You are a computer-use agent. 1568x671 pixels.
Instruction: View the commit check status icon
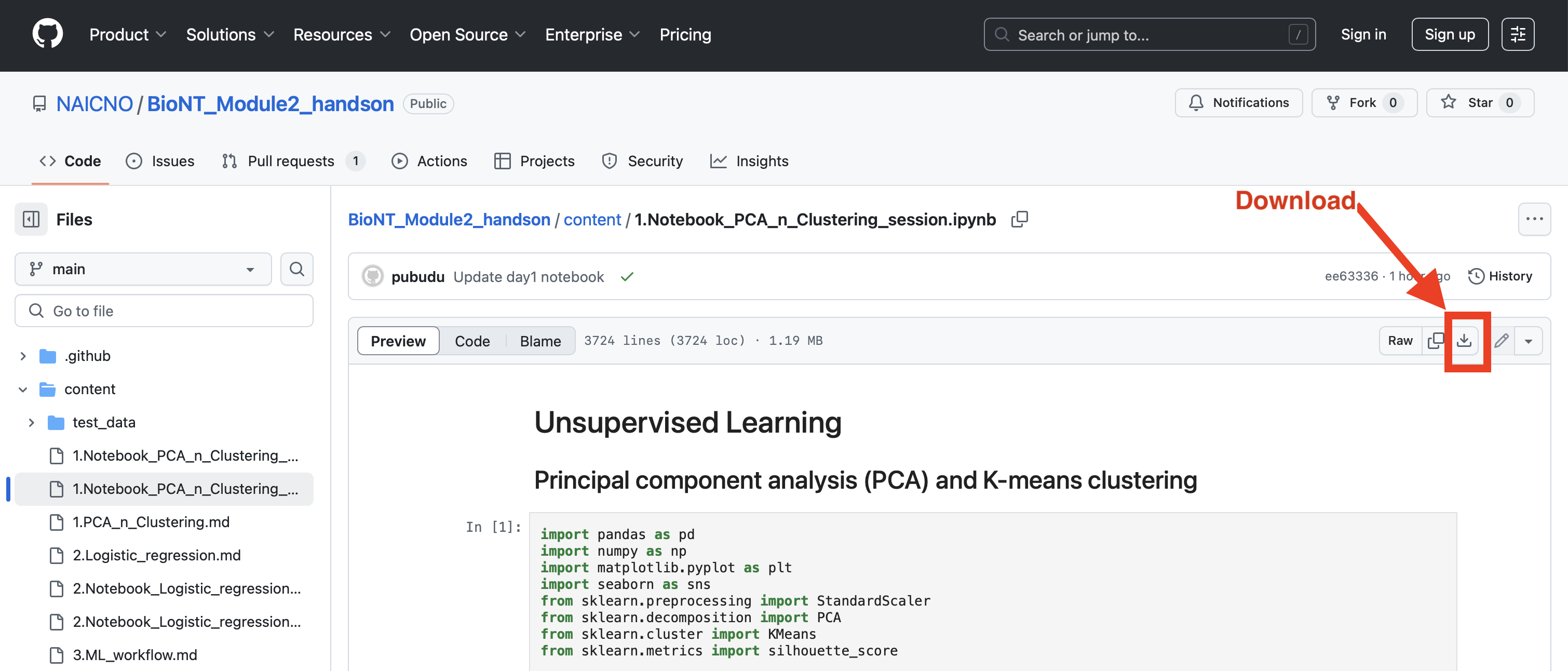(627, 276)
